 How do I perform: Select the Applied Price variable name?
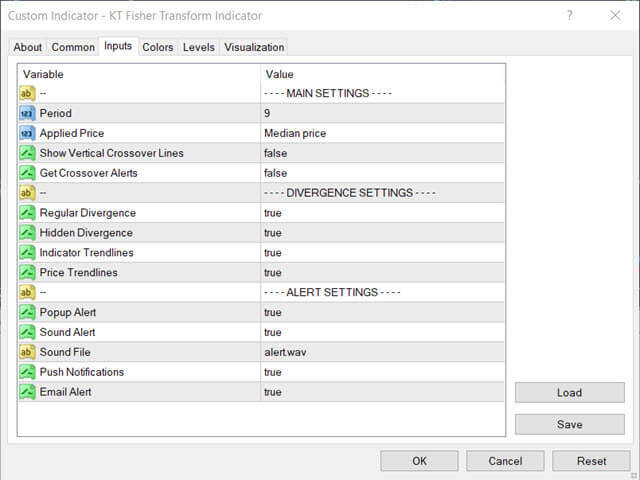pyautogui.click(x=72, y=133)
